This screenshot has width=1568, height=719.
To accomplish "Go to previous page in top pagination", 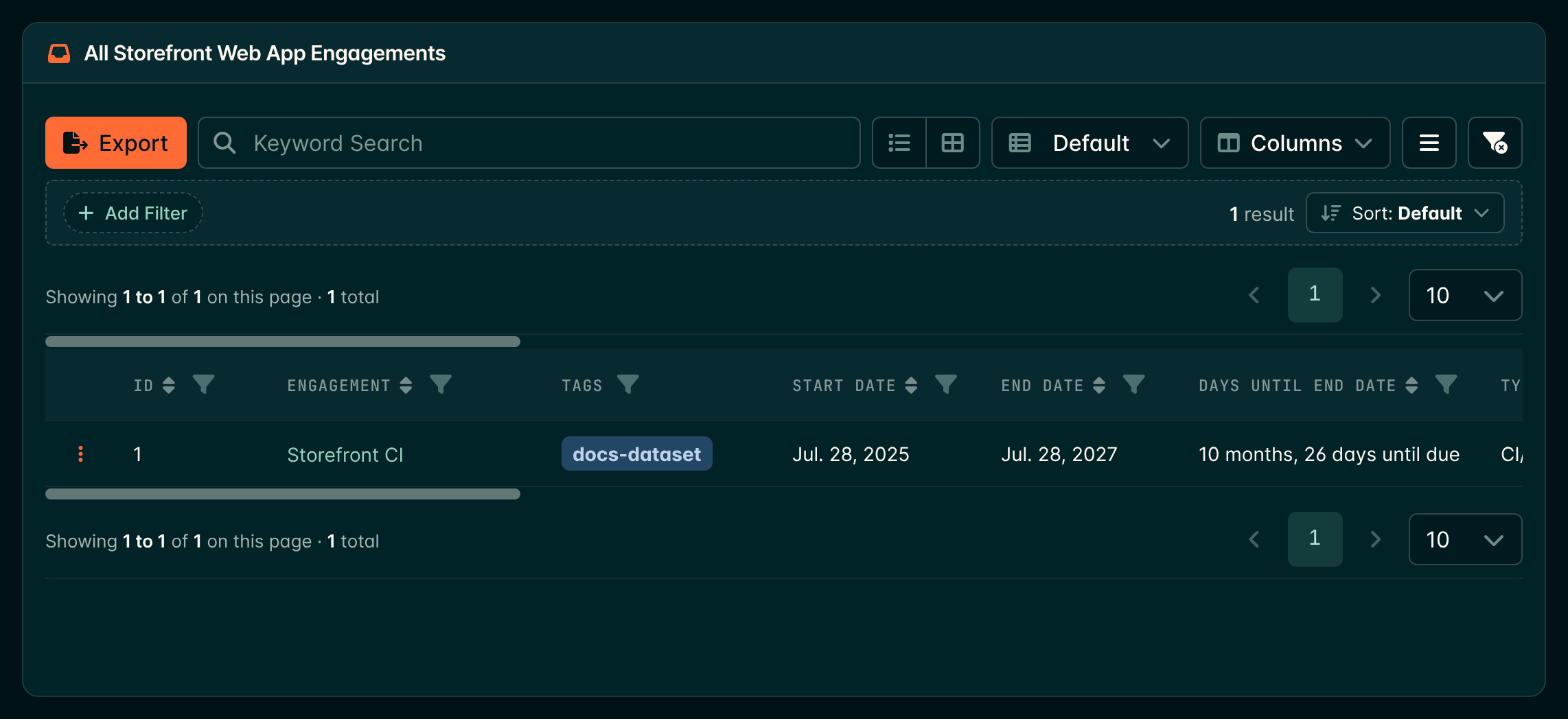I will pos(1254,295).
